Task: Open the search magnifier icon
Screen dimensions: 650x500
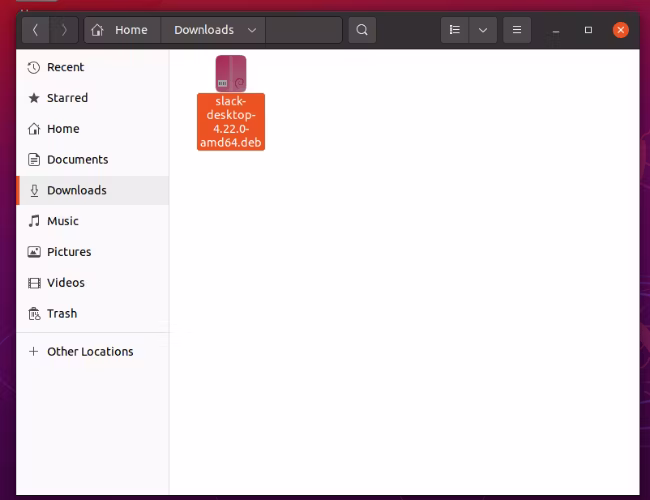Action: point(362,30)
